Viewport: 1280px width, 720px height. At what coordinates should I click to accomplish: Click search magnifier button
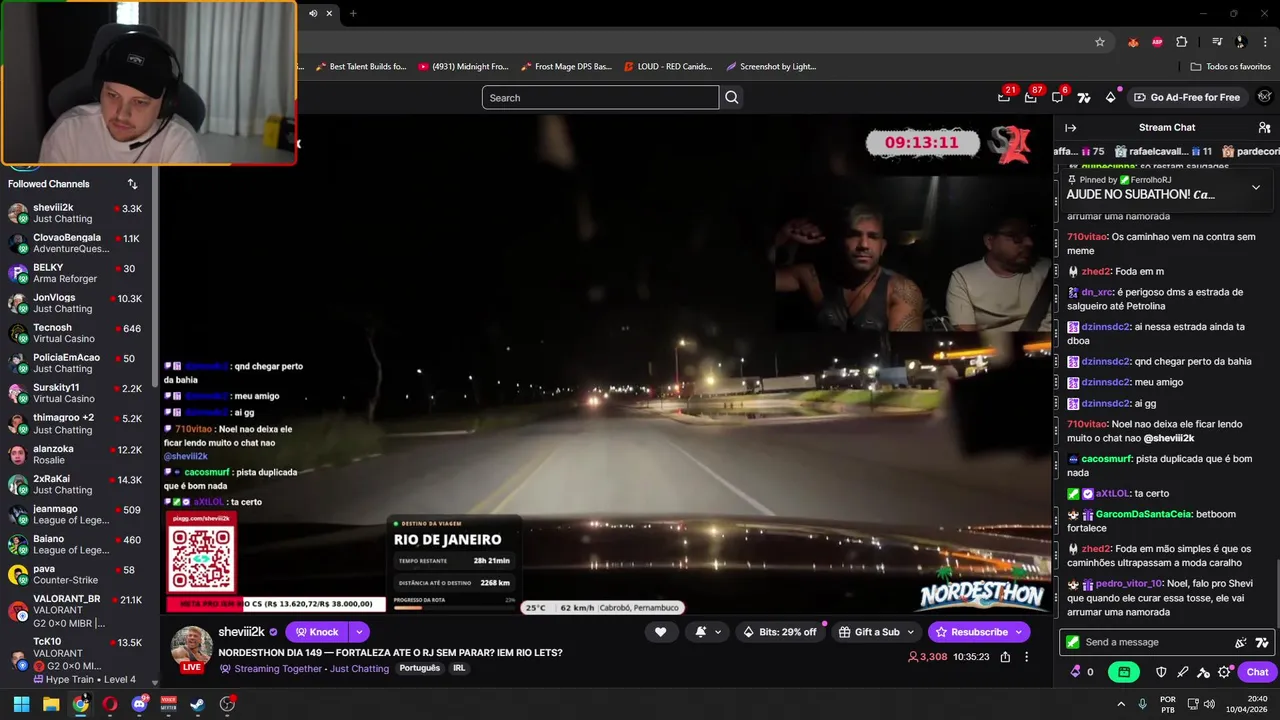click(732, 97)
